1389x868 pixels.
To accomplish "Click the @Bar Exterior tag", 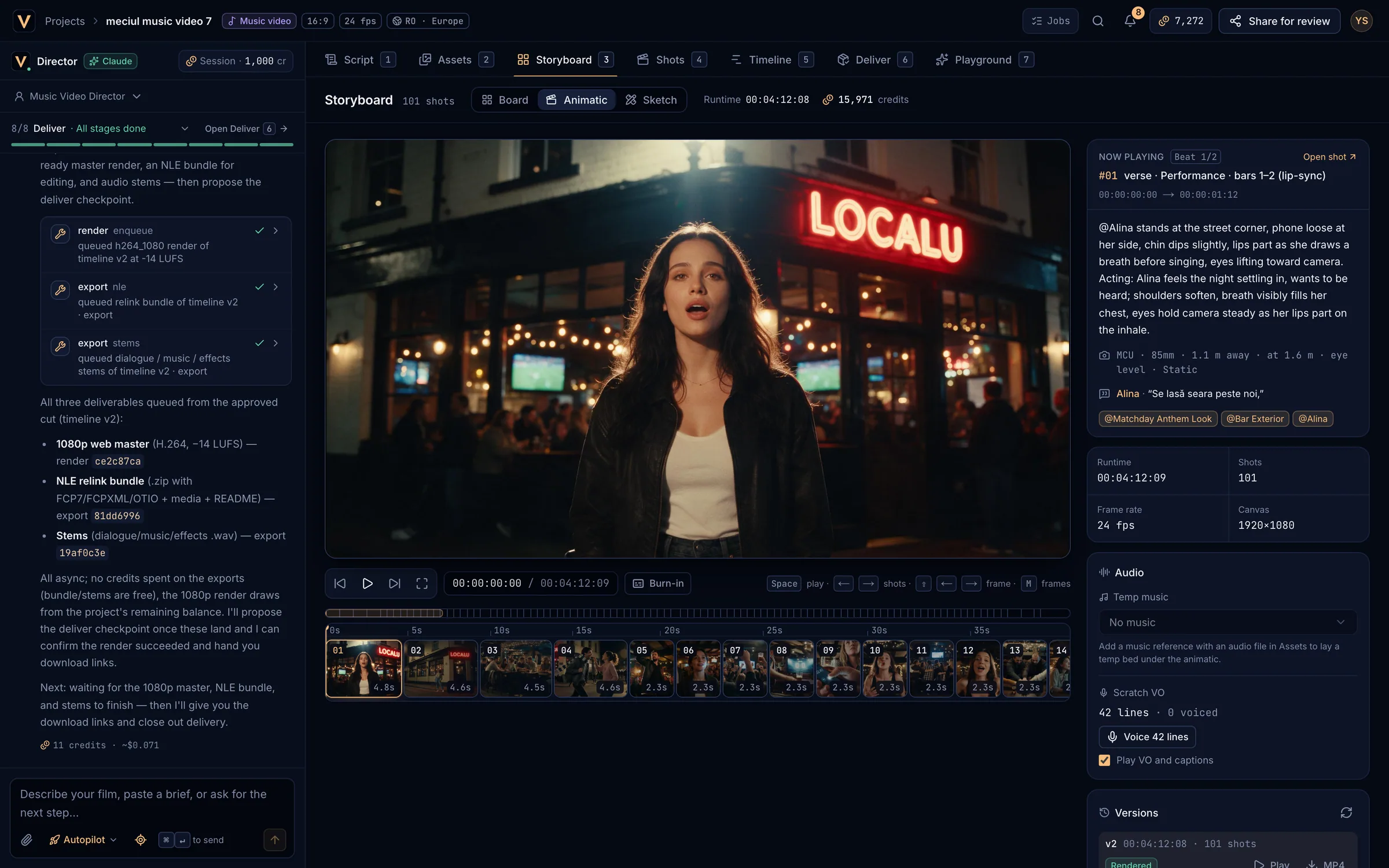I will 1255,419.
